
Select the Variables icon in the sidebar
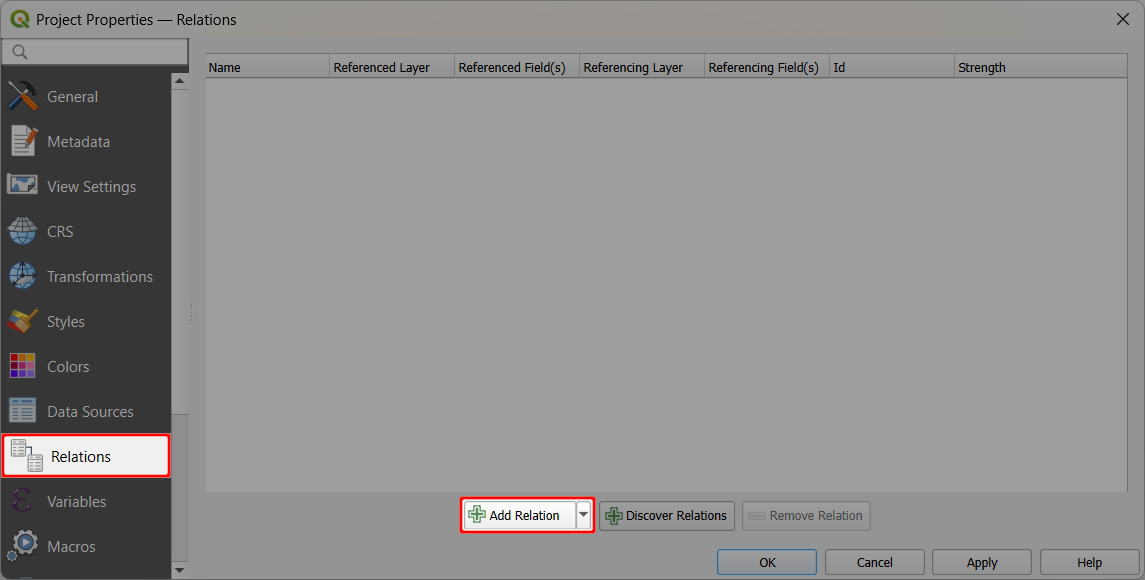(x=24, y=501)
